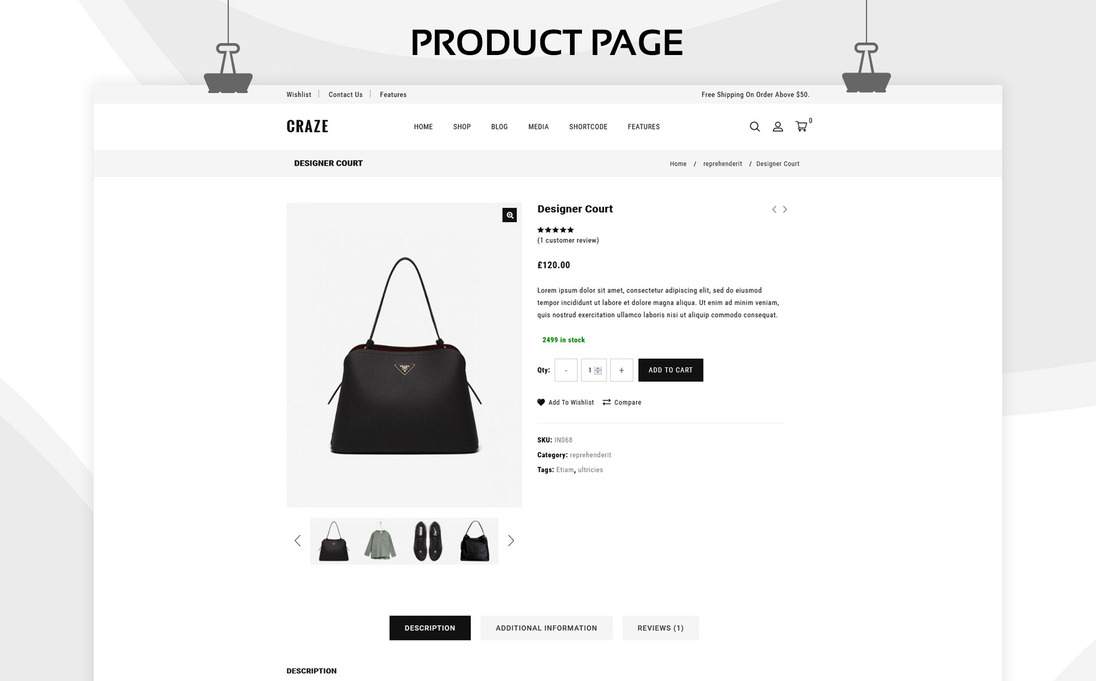Go to next product arrow

785,209
